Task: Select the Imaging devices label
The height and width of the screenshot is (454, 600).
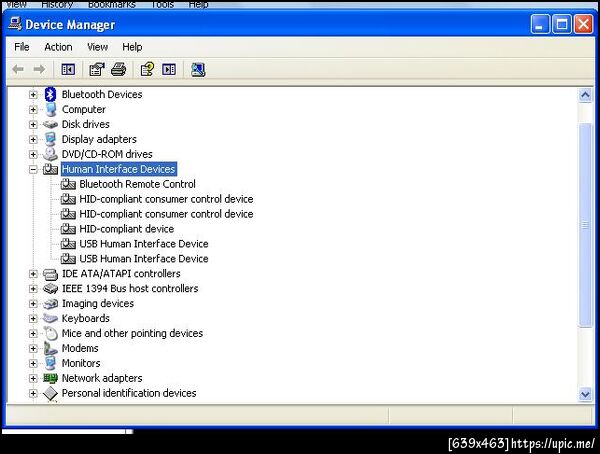Action: (x=98, y=304)
